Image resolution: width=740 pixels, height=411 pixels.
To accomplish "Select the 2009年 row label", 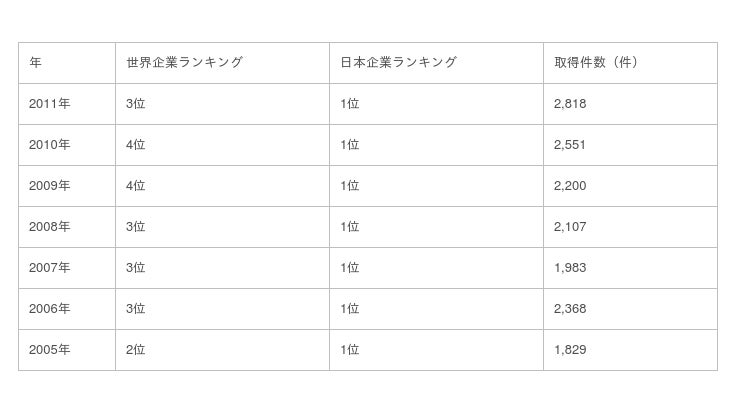I will (50, 186).
